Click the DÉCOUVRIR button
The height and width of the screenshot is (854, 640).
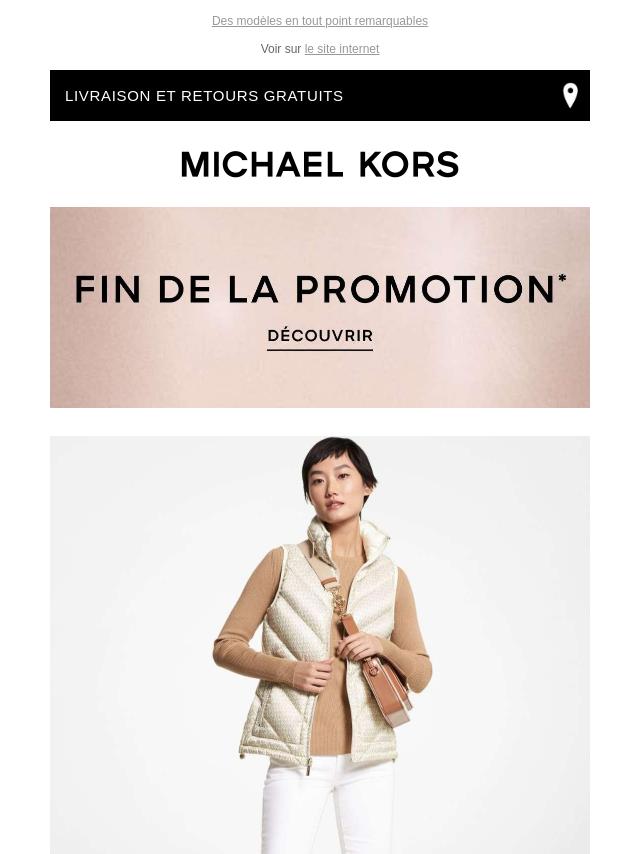point(320,337)
